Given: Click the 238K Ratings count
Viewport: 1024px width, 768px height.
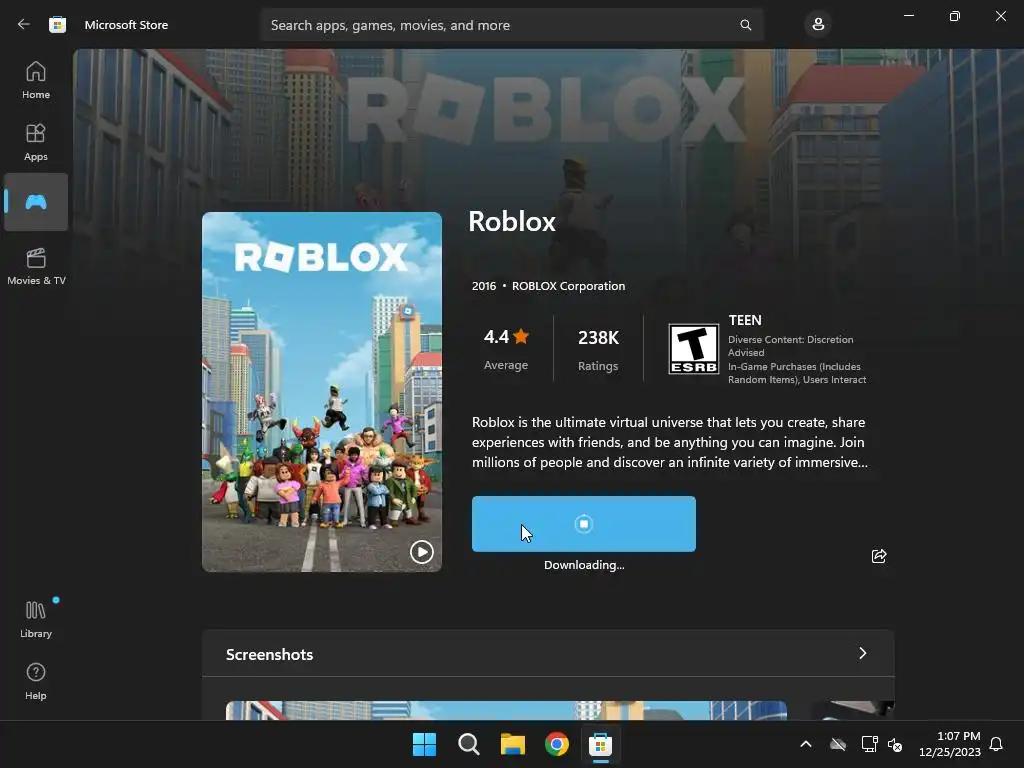Looking at the screenshot, I should (598, 350).
